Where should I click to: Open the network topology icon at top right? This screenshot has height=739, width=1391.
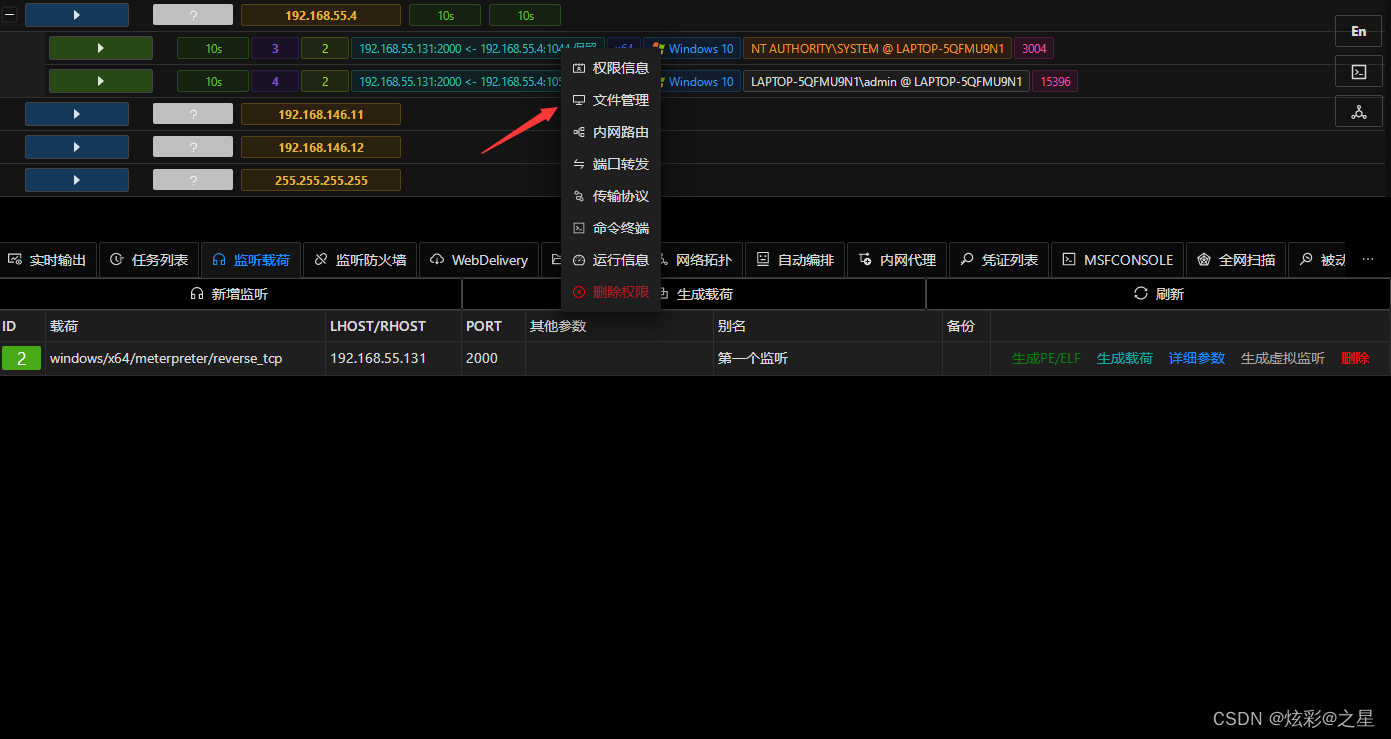(1359, 111)
